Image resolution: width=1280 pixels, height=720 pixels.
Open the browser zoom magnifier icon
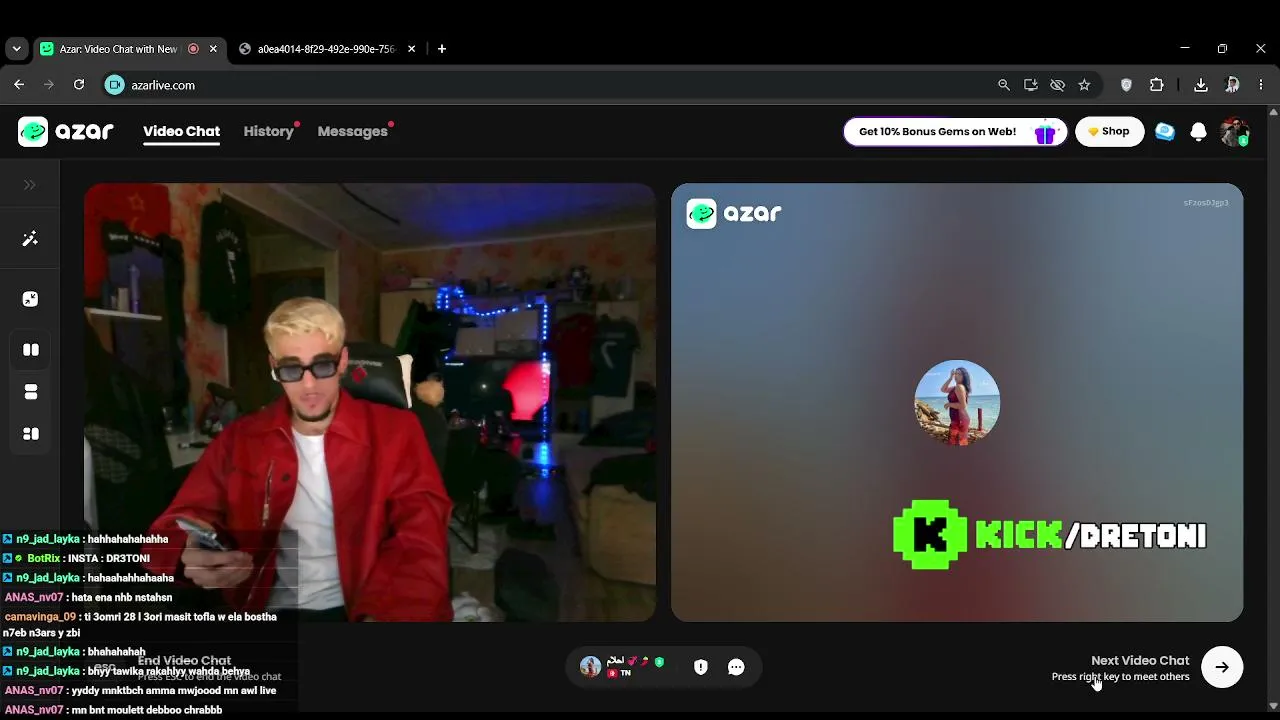point(1004,85)
